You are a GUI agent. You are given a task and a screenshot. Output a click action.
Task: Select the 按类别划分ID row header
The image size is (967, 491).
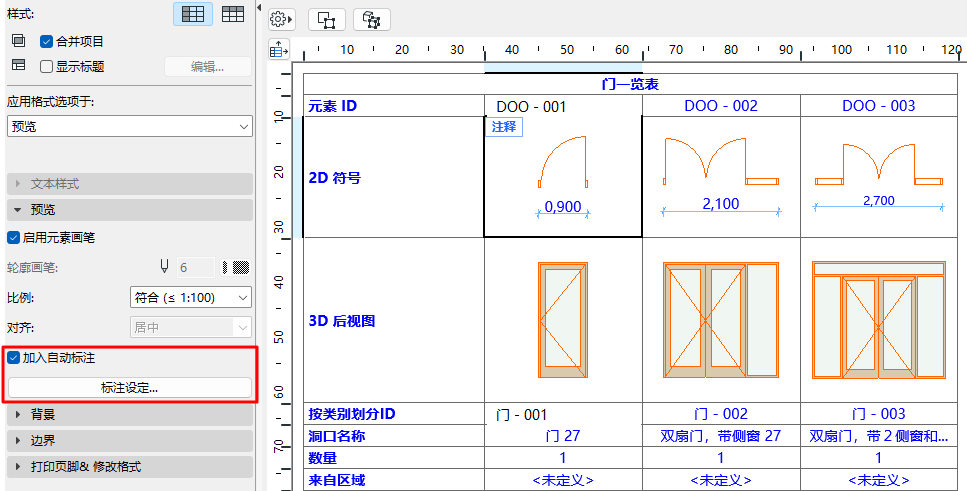tap(394, 414)
